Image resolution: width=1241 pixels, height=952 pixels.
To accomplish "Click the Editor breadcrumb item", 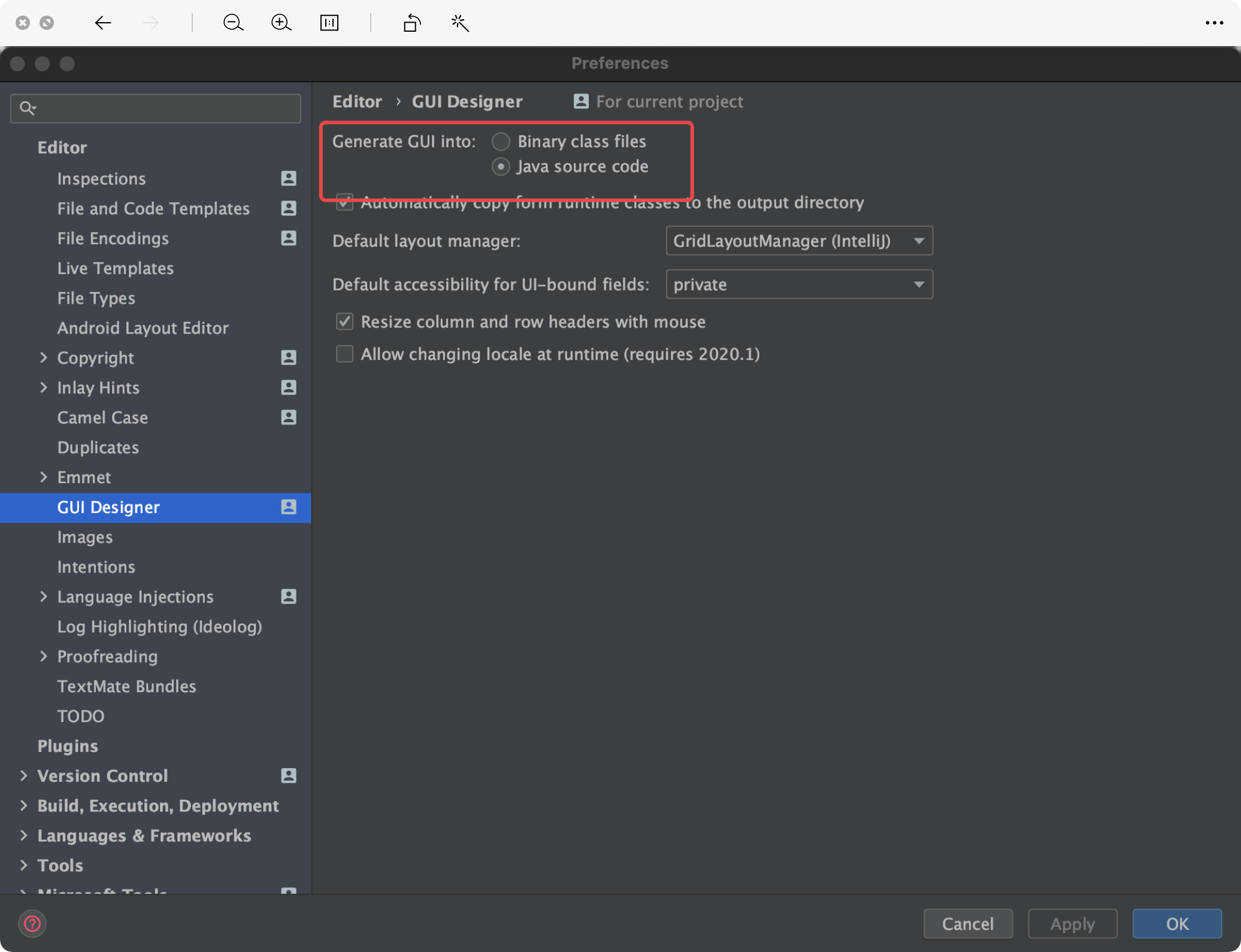I will (x=356, y=101).
